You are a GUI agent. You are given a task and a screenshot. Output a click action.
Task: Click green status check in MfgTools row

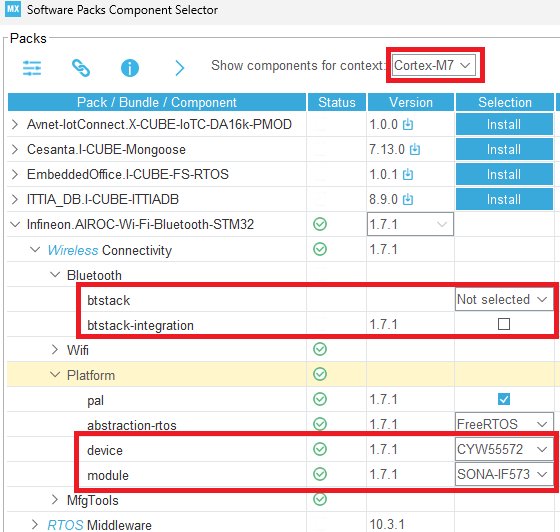tap(320, 499)
